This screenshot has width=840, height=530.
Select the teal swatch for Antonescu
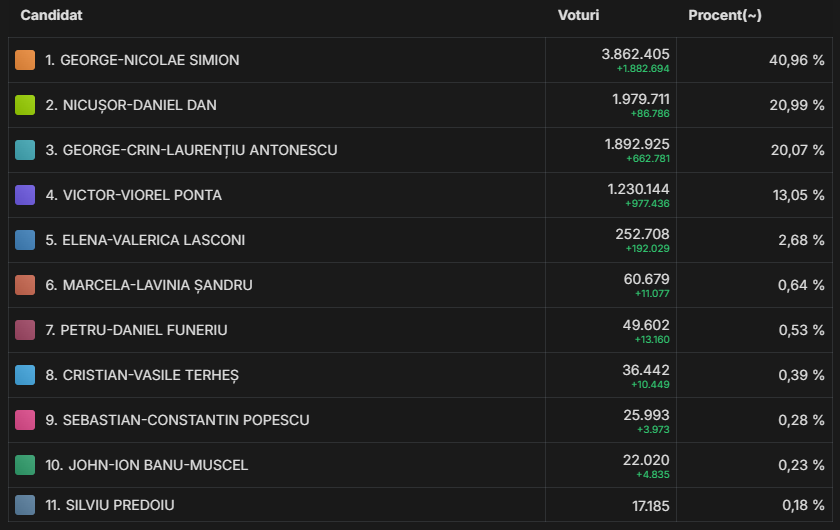coord(25,150)
